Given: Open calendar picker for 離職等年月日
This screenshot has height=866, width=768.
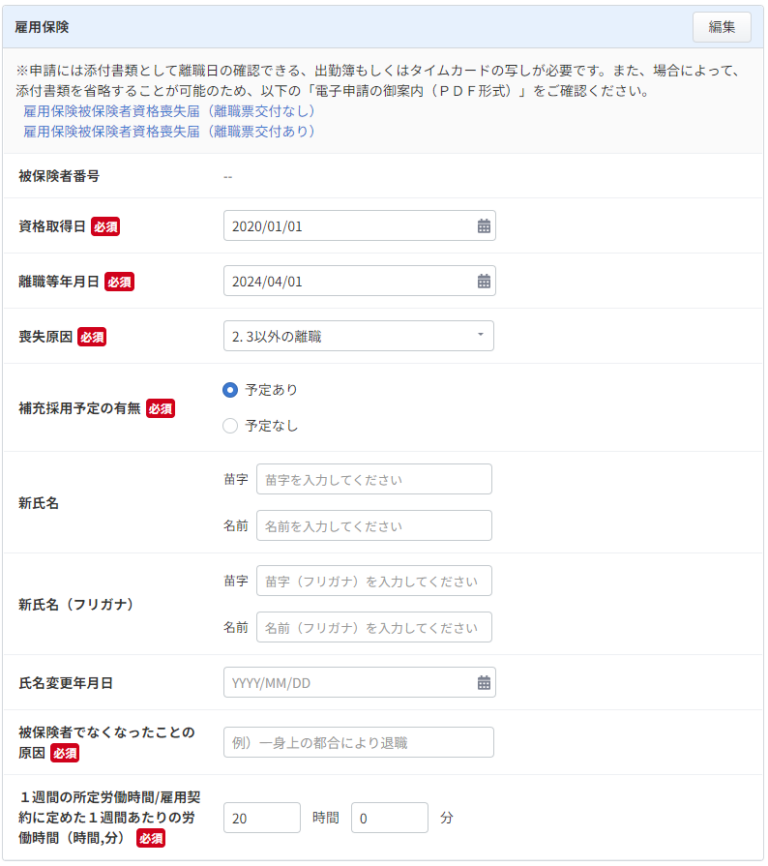Looking at the screenshot, I should pyautogui.click(x=484, y=281).
